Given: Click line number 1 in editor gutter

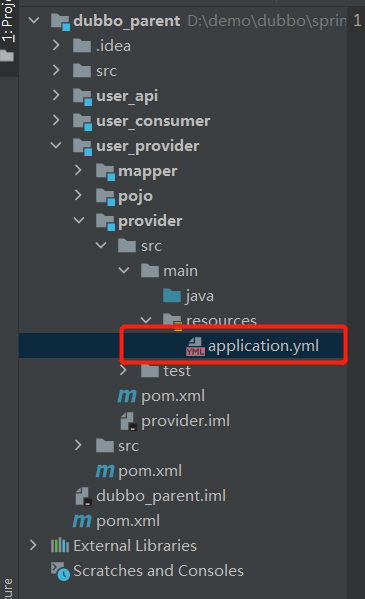Looking at the screenshot, I should coord(357,20).
